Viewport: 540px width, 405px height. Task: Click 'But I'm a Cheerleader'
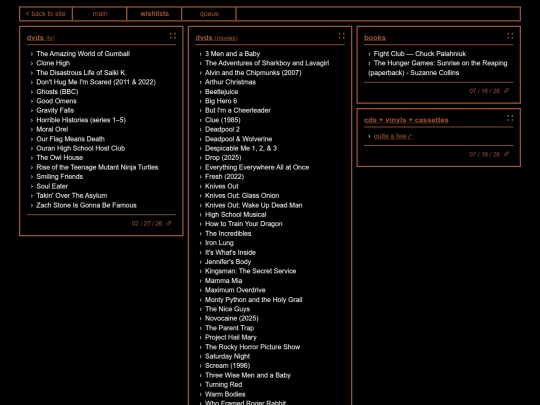(x=238, y=110)
